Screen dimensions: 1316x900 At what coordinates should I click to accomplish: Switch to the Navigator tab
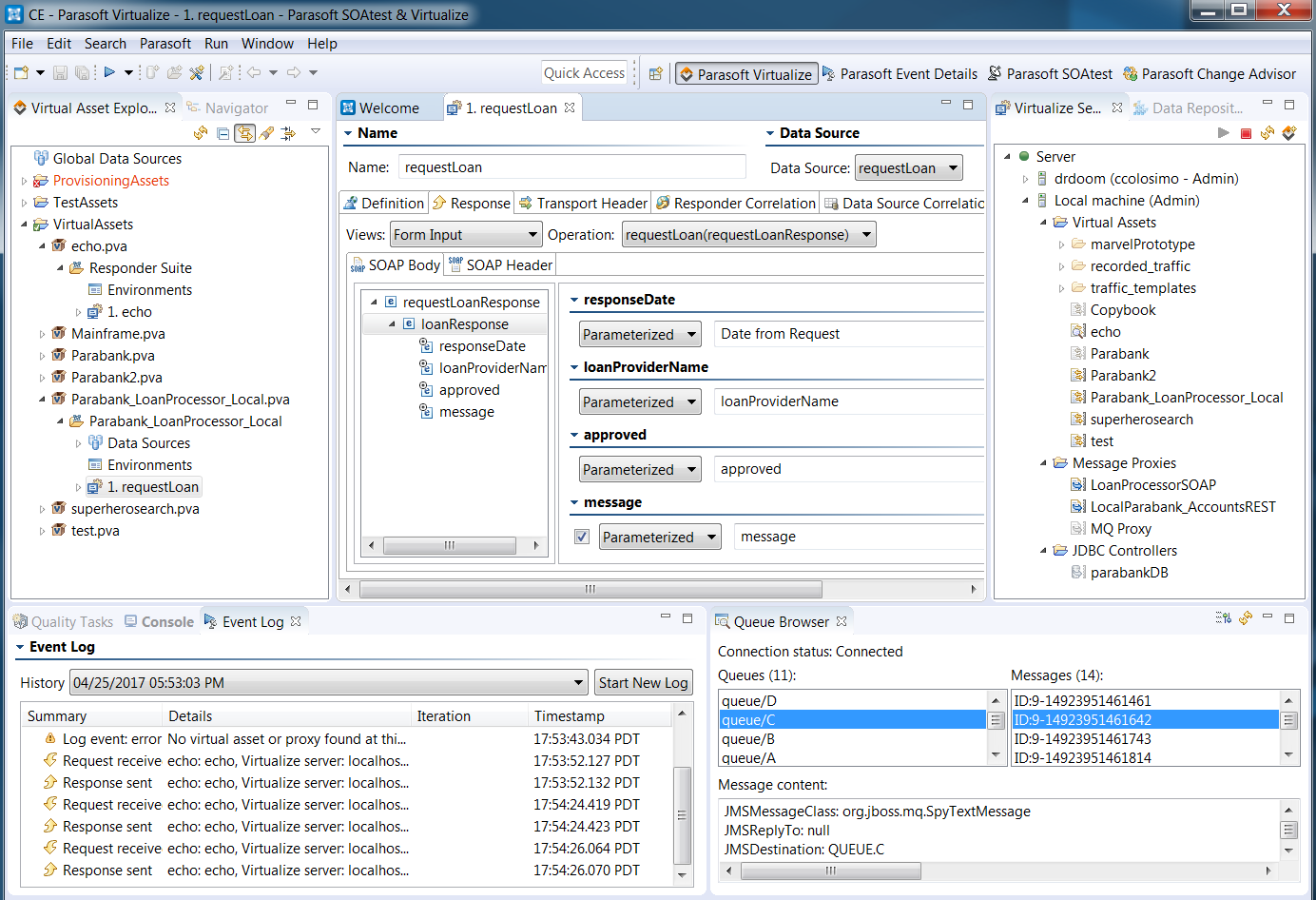pyautogui.click(x=227, y=108)
